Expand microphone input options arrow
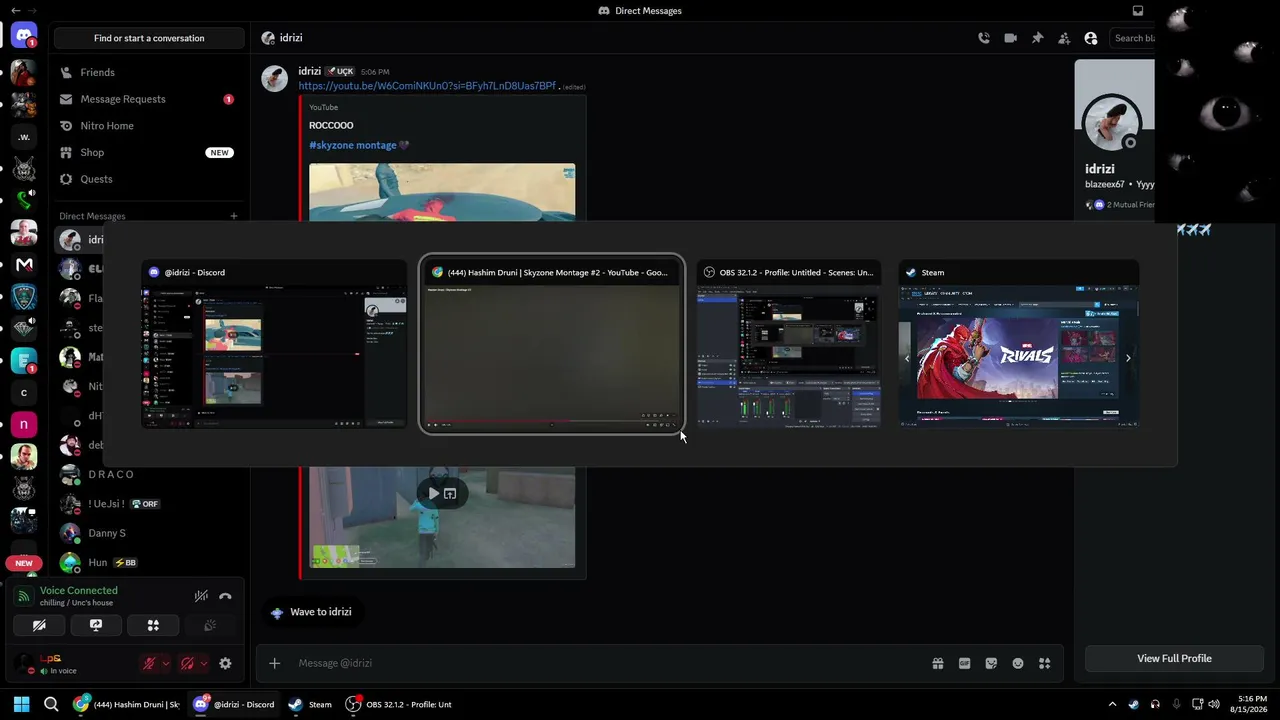1280x720 pixels. pos(166,663)
